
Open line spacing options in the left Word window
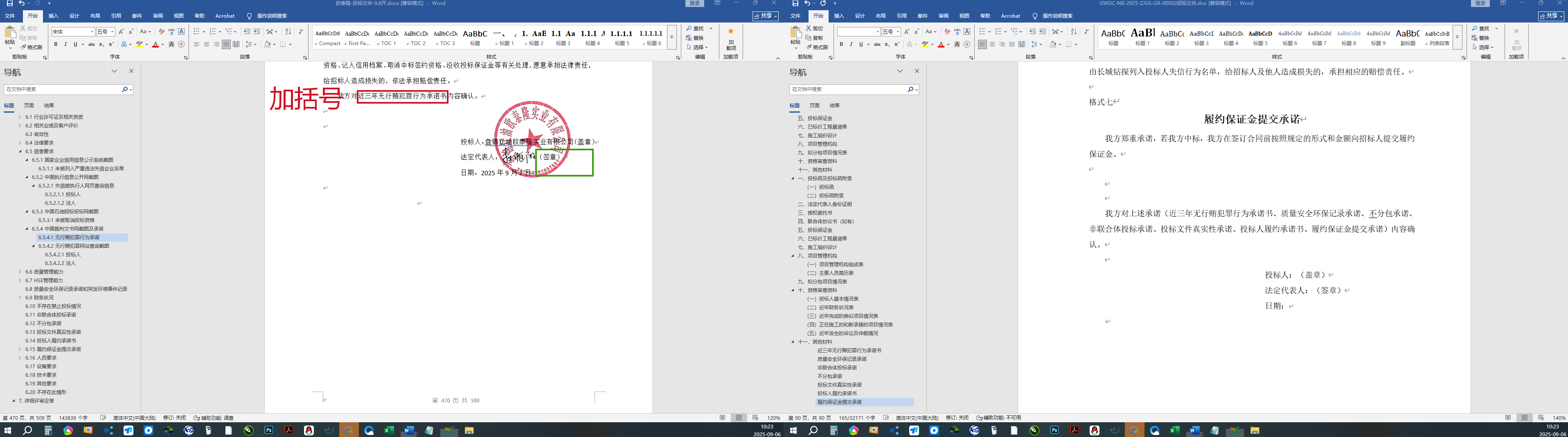(x=251, y=45)
